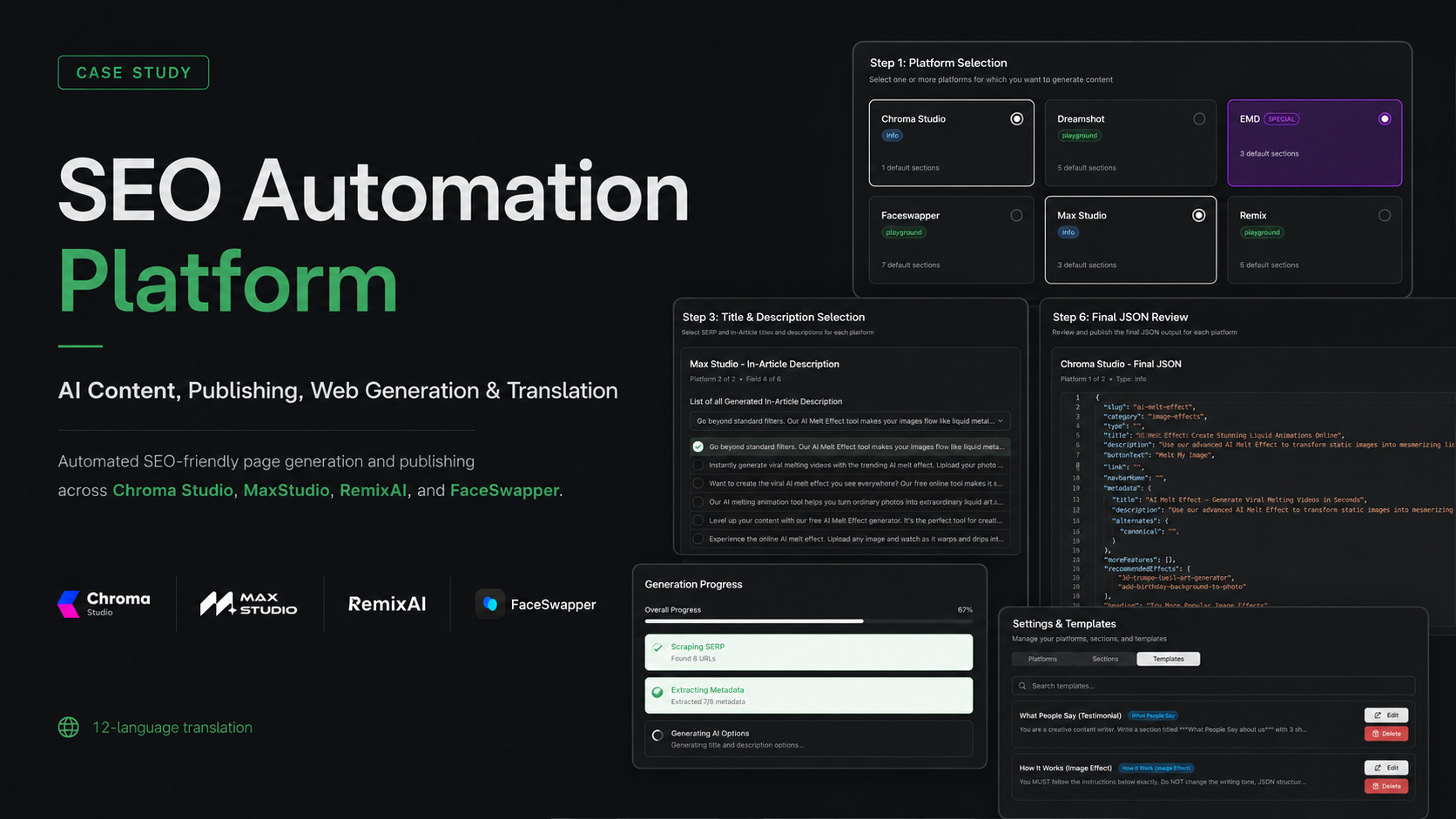Screen dimensions: 1456x819
Task: Delete the How It Works template
Action: [1386, 786]
